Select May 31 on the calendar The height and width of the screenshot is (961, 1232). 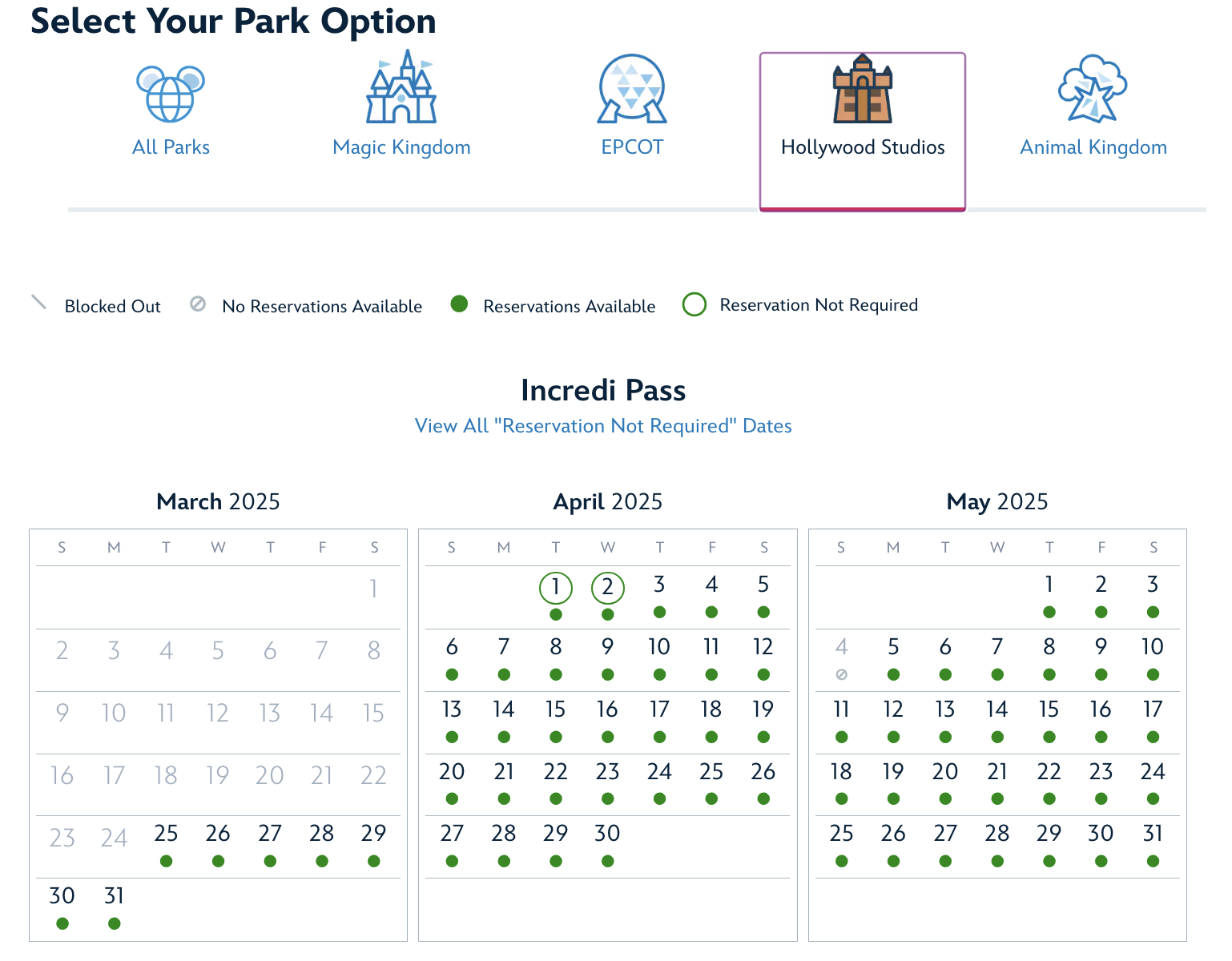click(1153, 834)
